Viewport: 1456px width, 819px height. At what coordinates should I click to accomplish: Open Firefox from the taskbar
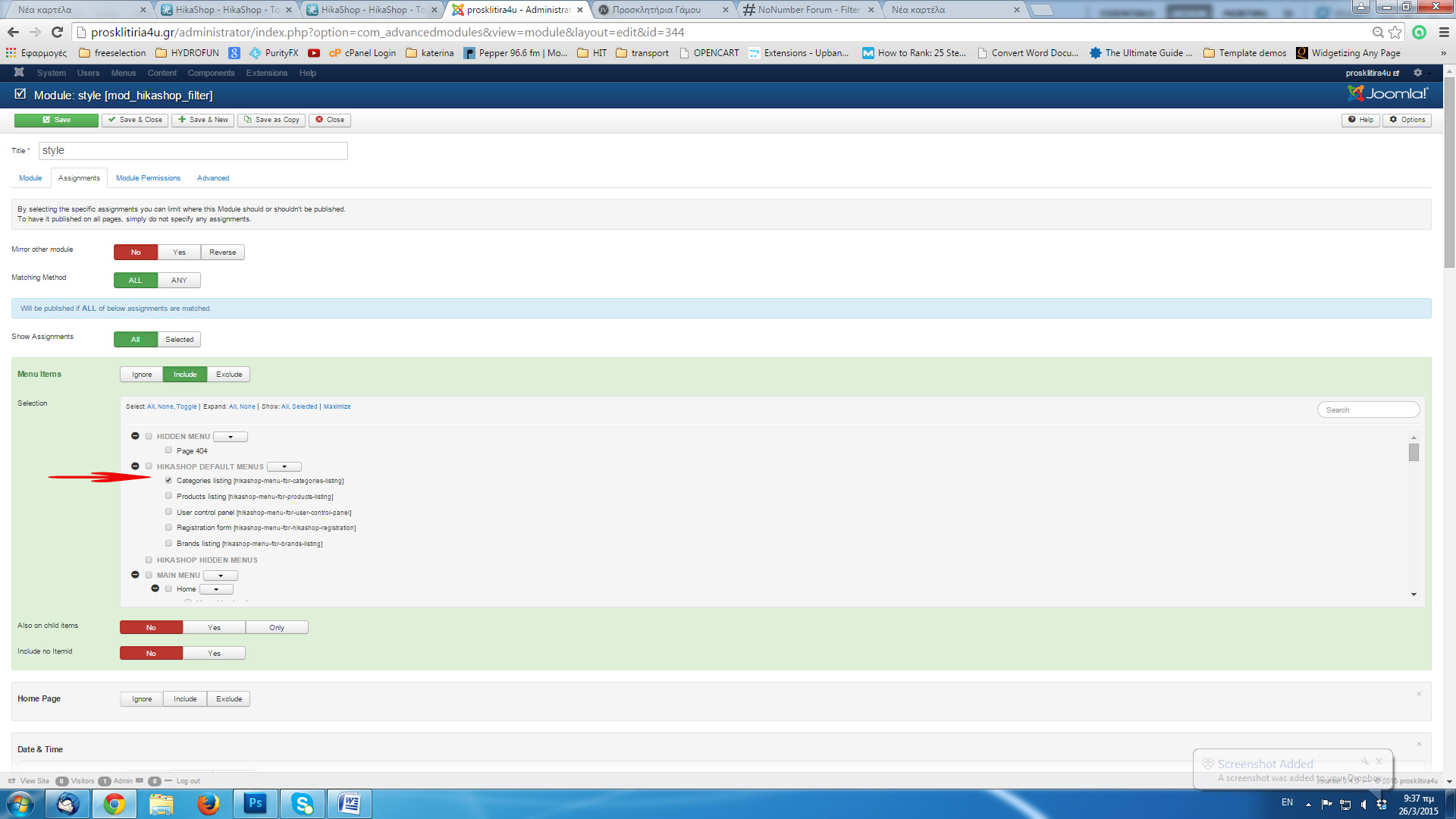point(208,803)
